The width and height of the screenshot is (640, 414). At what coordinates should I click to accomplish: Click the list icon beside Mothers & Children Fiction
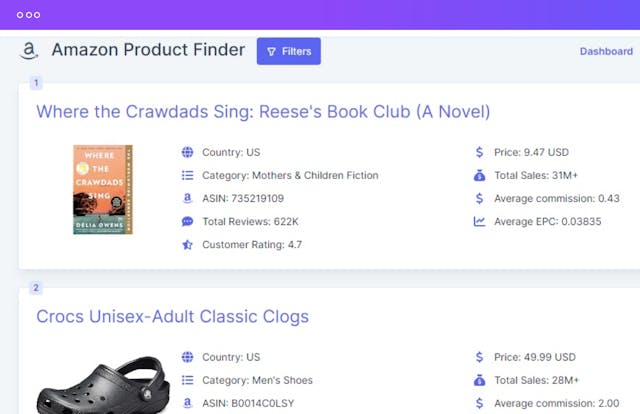click(x=187, y=176)
